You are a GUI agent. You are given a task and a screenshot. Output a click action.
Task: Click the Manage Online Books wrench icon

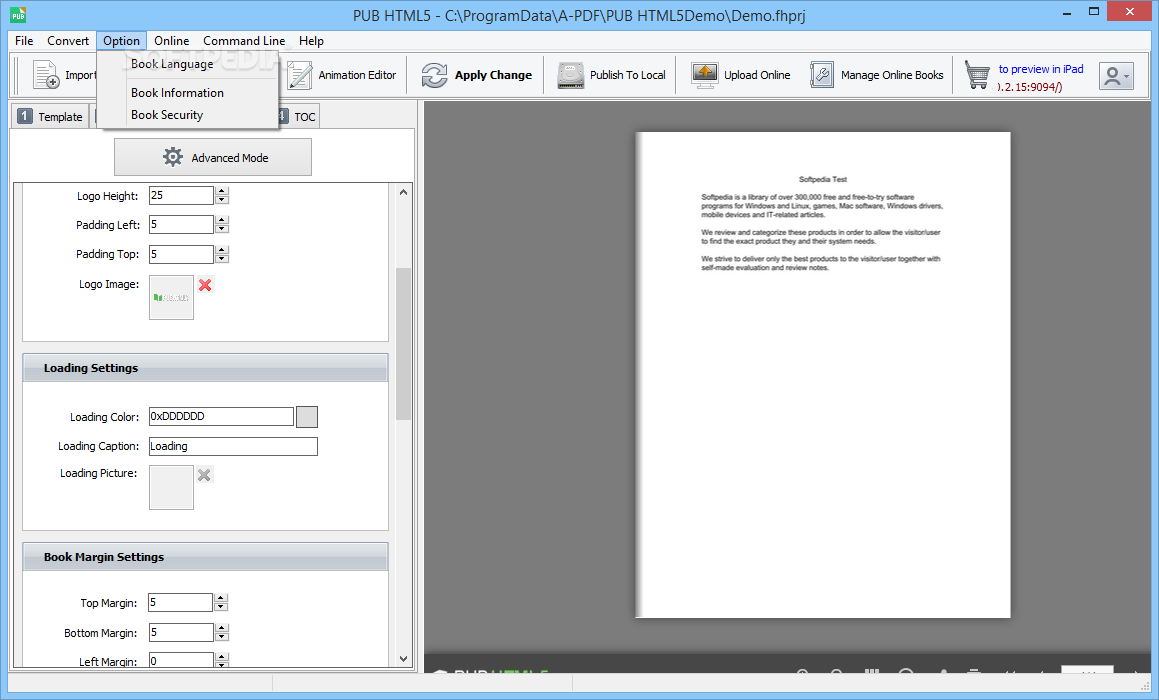tap(822, 75)
